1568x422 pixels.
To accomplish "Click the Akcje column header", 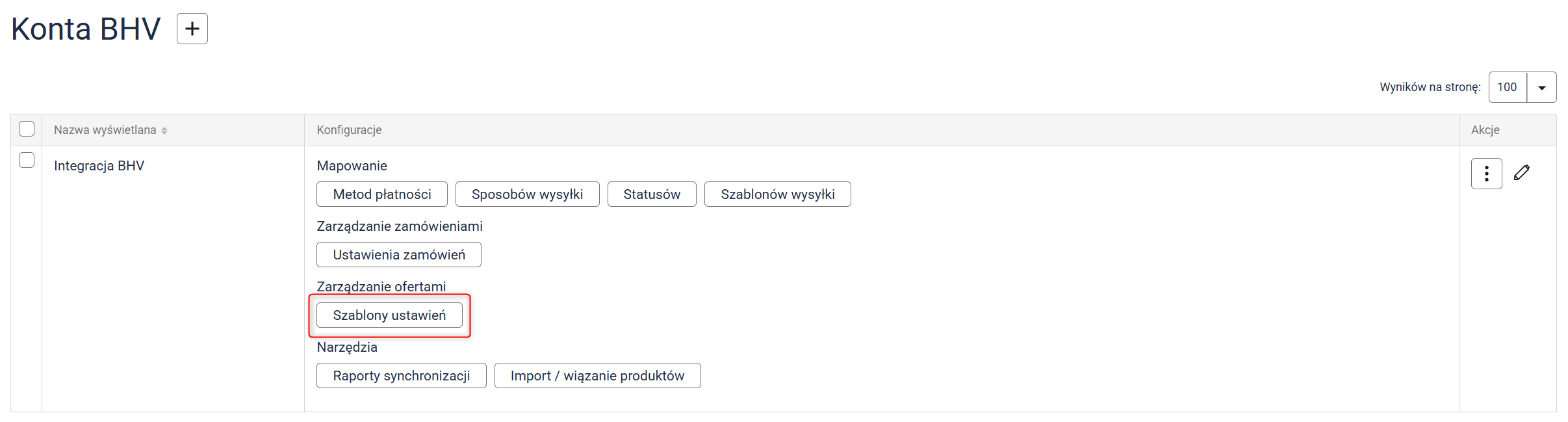I will pos(1485,130).
